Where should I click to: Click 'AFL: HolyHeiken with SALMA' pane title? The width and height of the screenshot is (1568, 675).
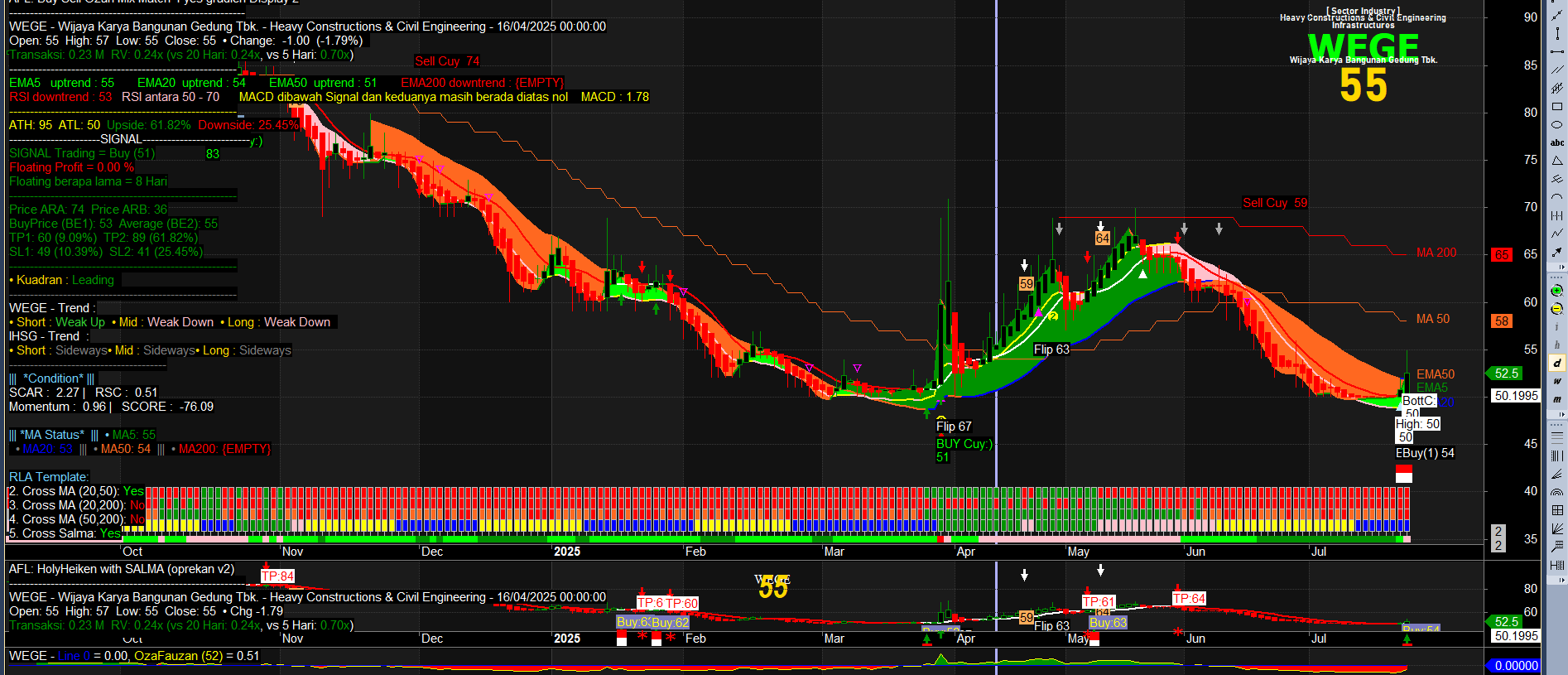(x=122, y=569)
